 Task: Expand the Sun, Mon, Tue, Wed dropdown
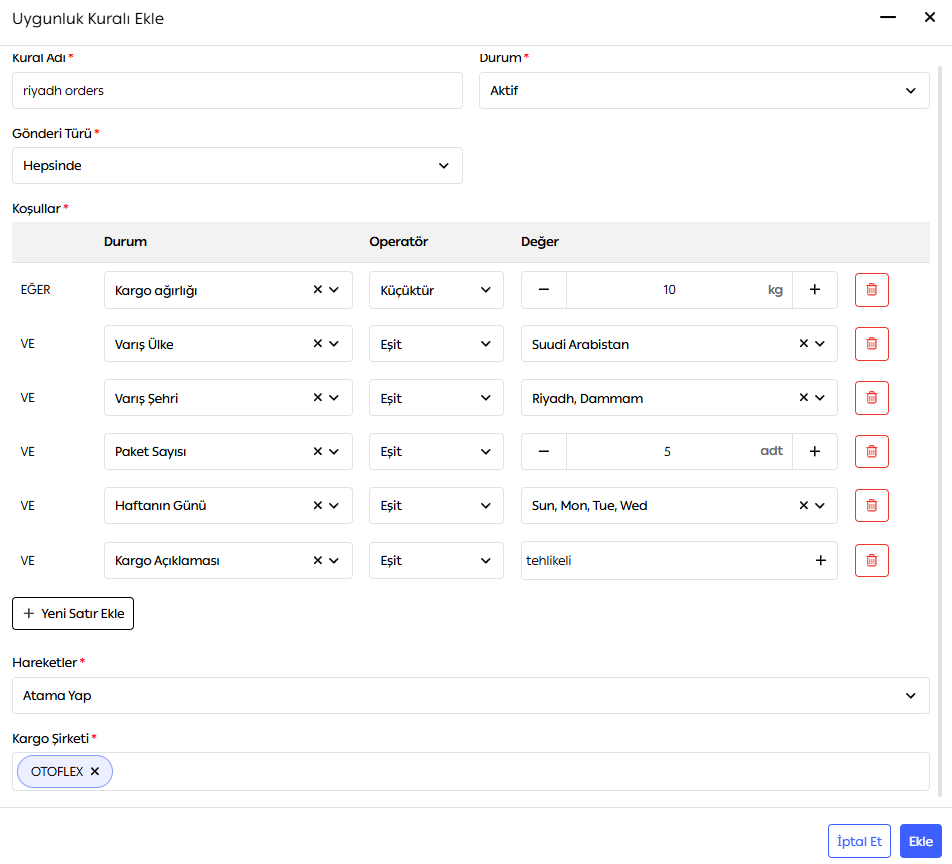(x=820, y=505)
